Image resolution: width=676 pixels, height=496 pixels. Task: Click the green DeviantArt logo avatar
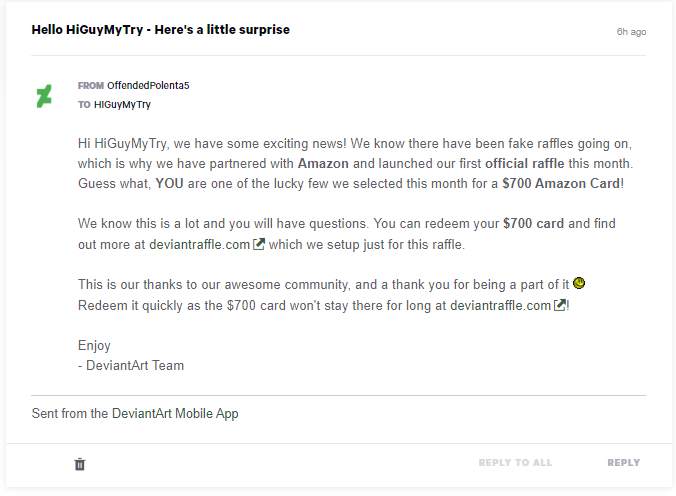44,96
